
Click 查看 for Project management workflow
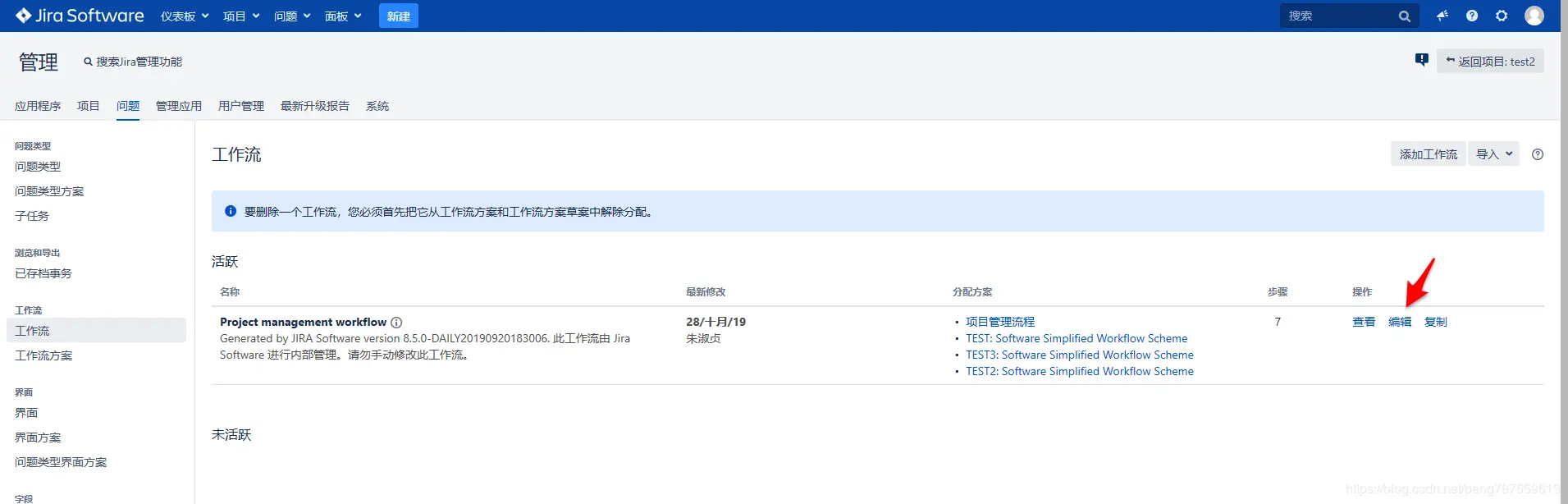(1364, 322)
